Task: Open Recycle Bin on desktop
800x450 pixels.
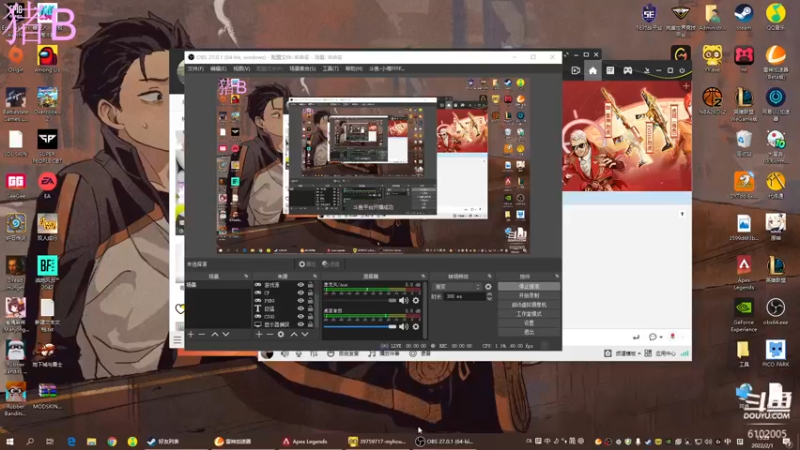Action: point(743,143)
